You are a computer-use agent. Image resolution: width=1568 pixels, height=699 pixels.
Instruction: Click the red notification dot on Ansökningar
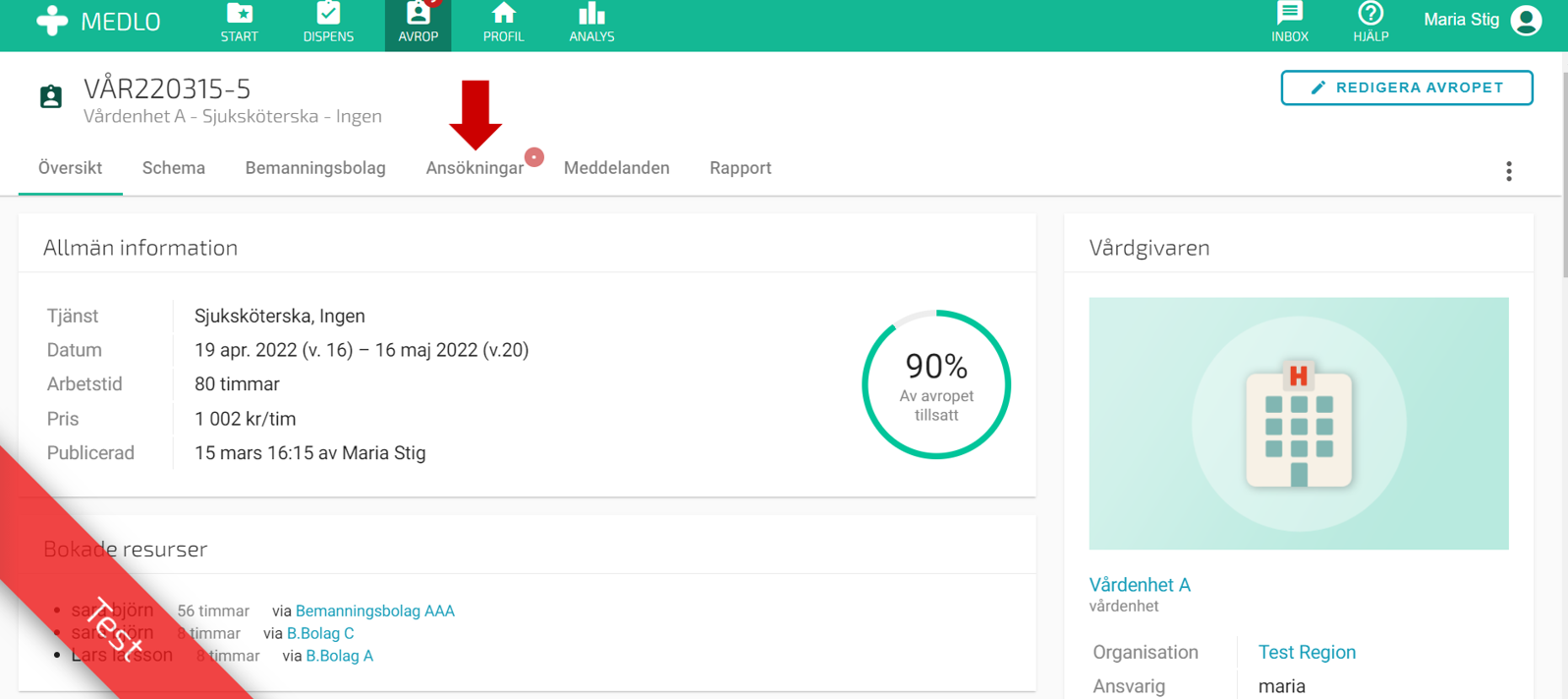tap(534, 157)
